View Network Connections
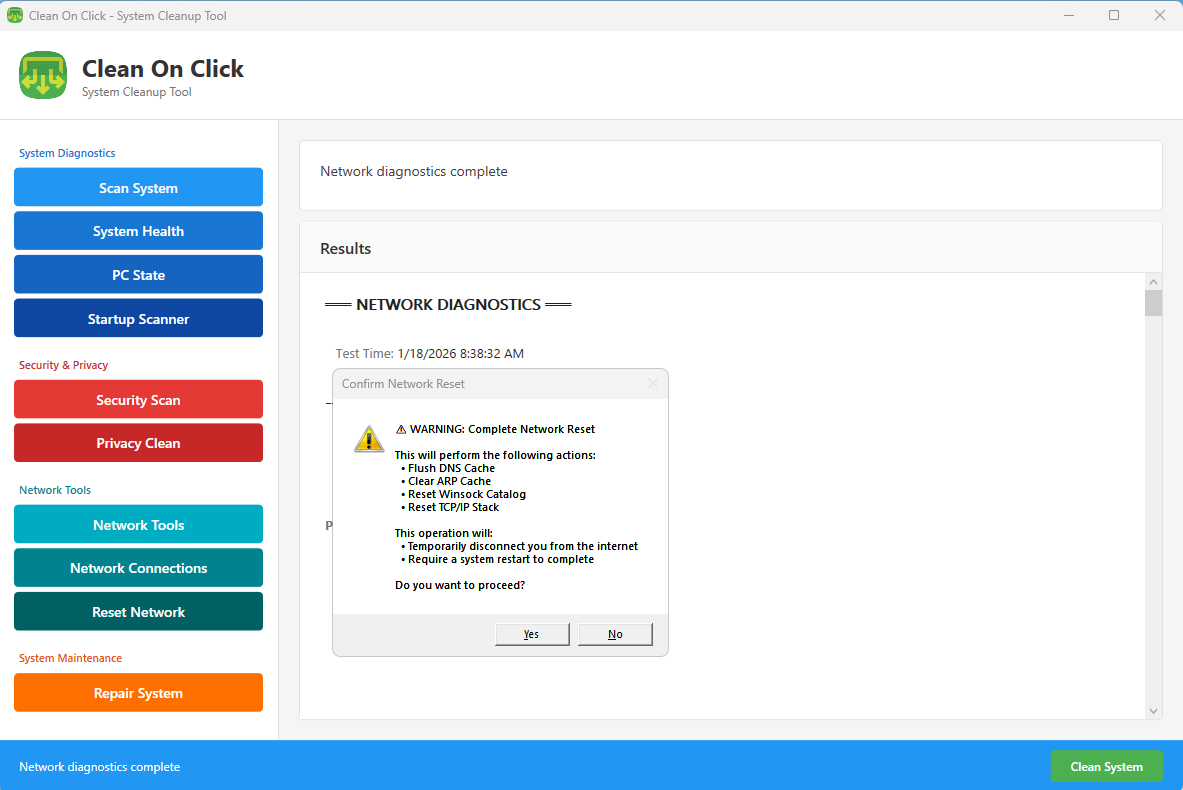The image size is (1183, 790). (x=138, y=568)
